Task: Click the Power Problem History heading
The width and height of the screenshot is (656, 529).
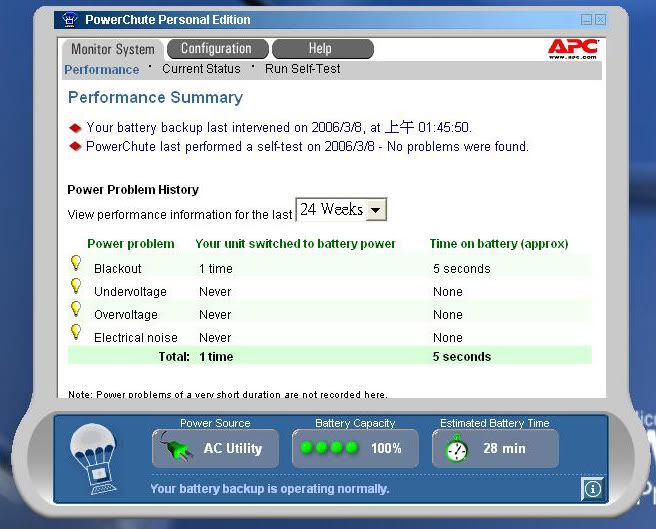Action: [133, 190]
